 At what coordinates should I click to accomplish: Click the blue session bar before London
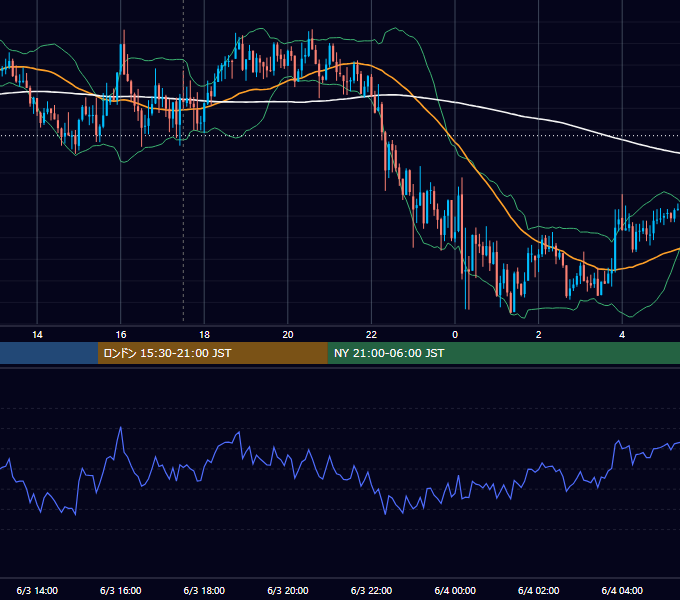(49, 353)
